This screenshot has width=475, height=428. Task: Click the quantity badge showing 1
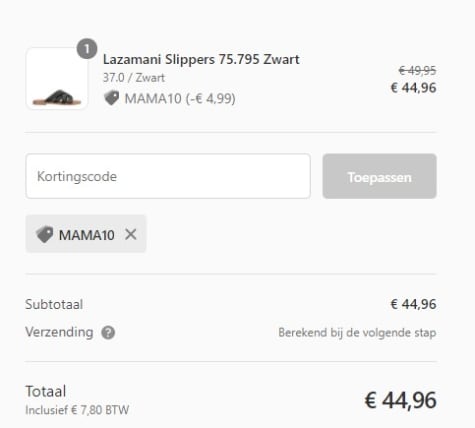tap(87, 49)
